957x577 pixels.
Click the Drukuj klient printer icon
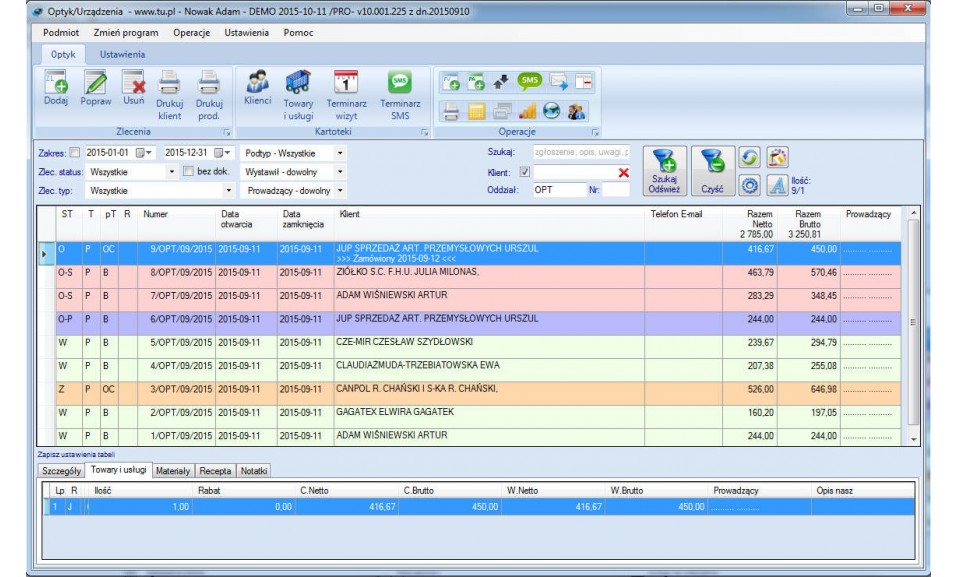169,84
